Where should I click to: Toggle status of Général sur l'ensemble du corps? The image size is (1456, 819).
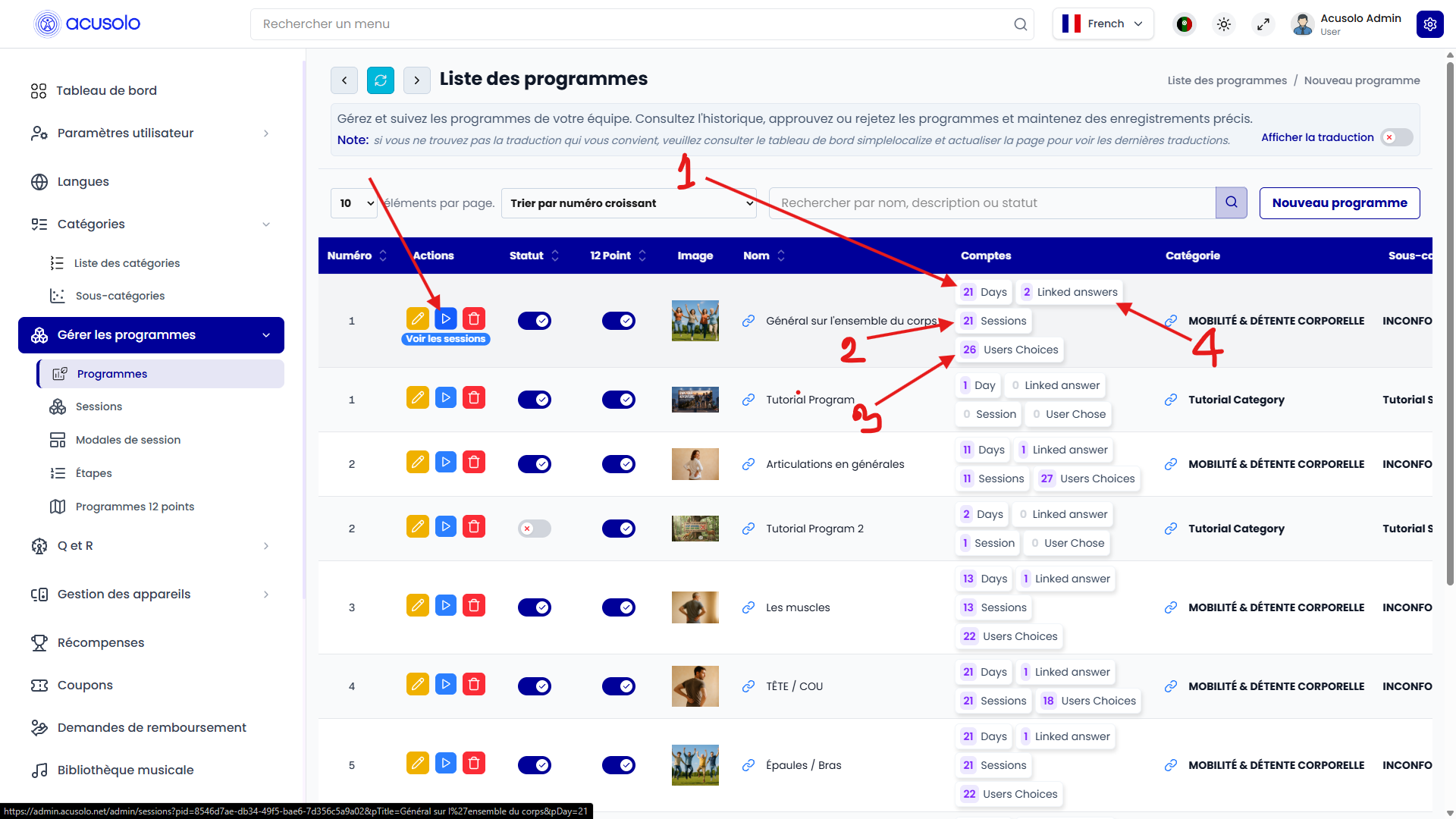click(x=535, y=321)
